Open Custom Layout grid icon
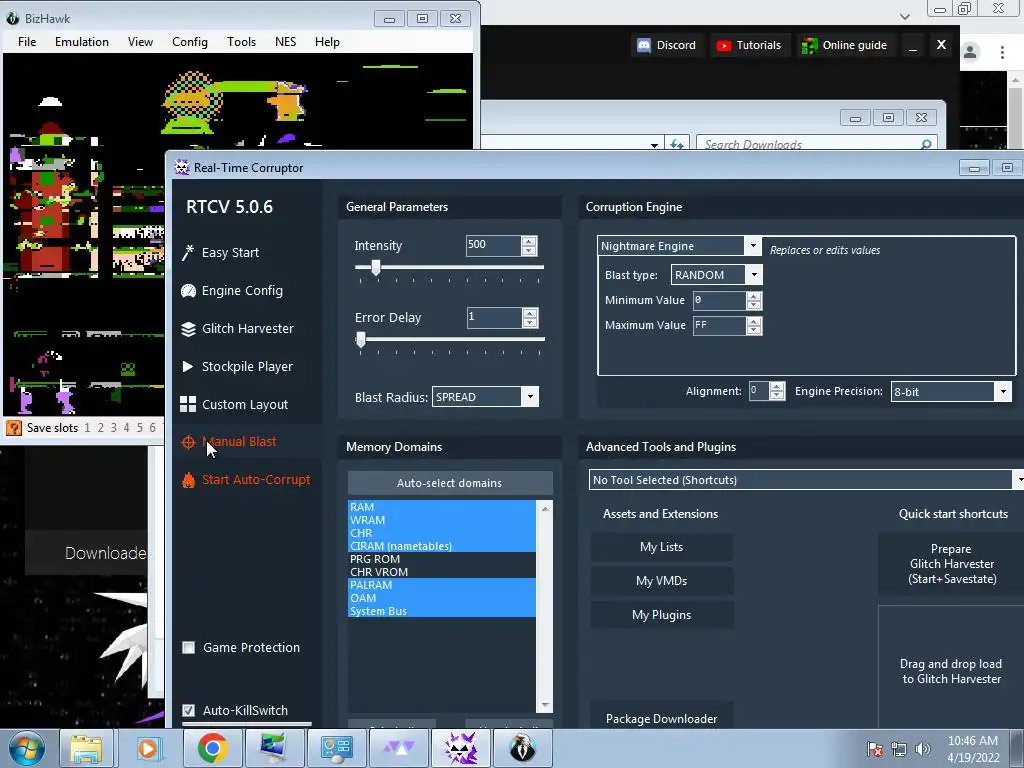1024x768 pixels. pyautogui.click(x=188, y=404)
